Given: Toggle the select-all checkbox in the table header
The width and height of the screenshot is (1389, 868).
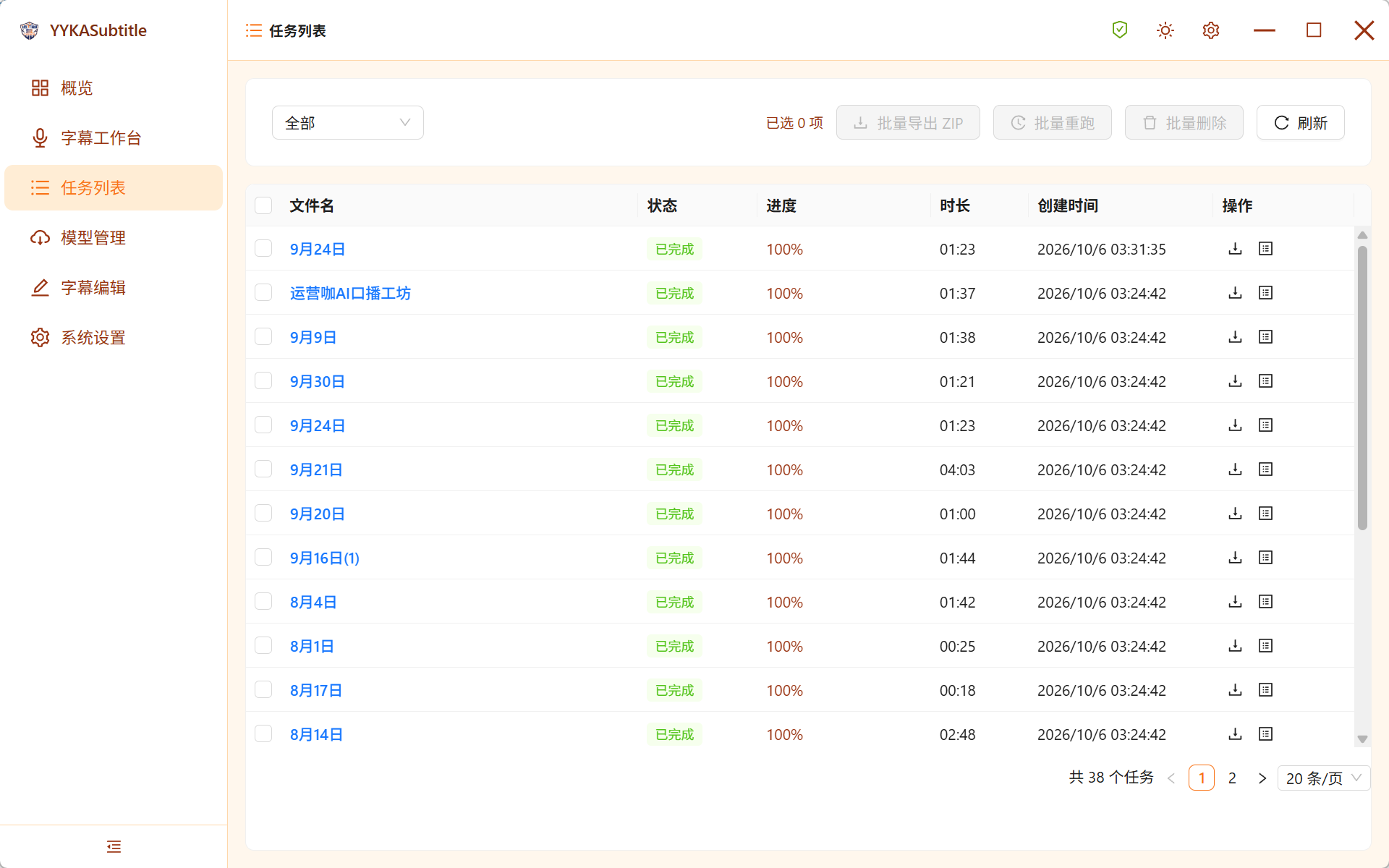Looking at the screenshot, I should pos(263,205).
